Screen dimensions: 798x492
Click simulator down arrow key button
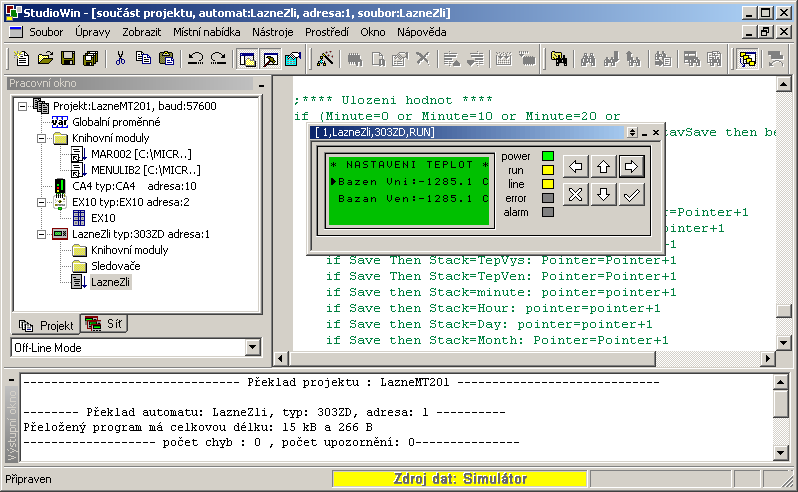click(x=604, y=194)
